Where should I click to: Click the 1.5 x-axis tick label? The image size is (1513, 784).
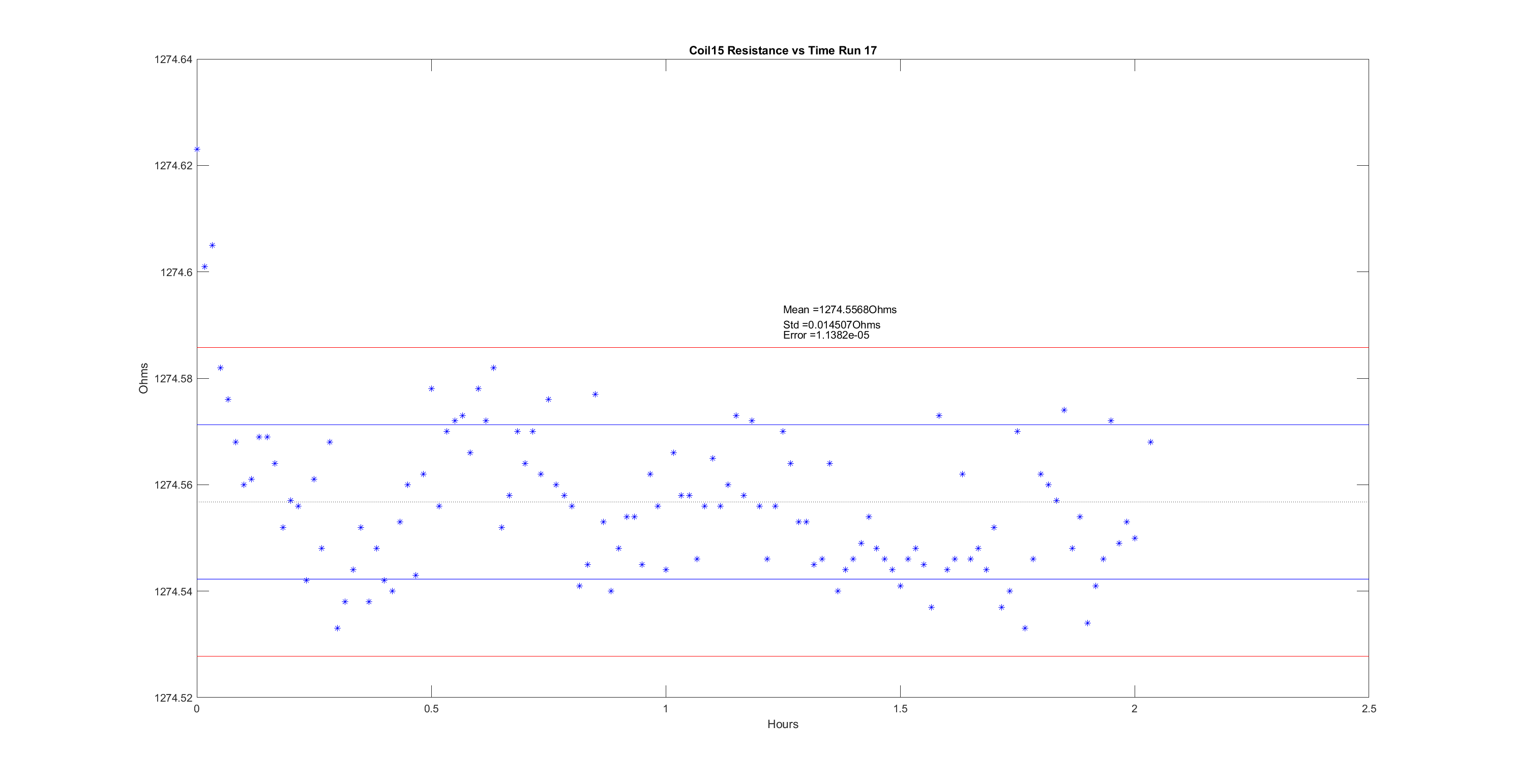tap(900, 709)
